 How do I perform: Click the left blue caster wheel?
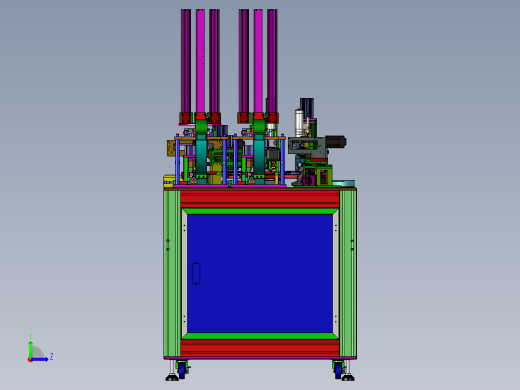pyautogui.click(x=182, y=371)
